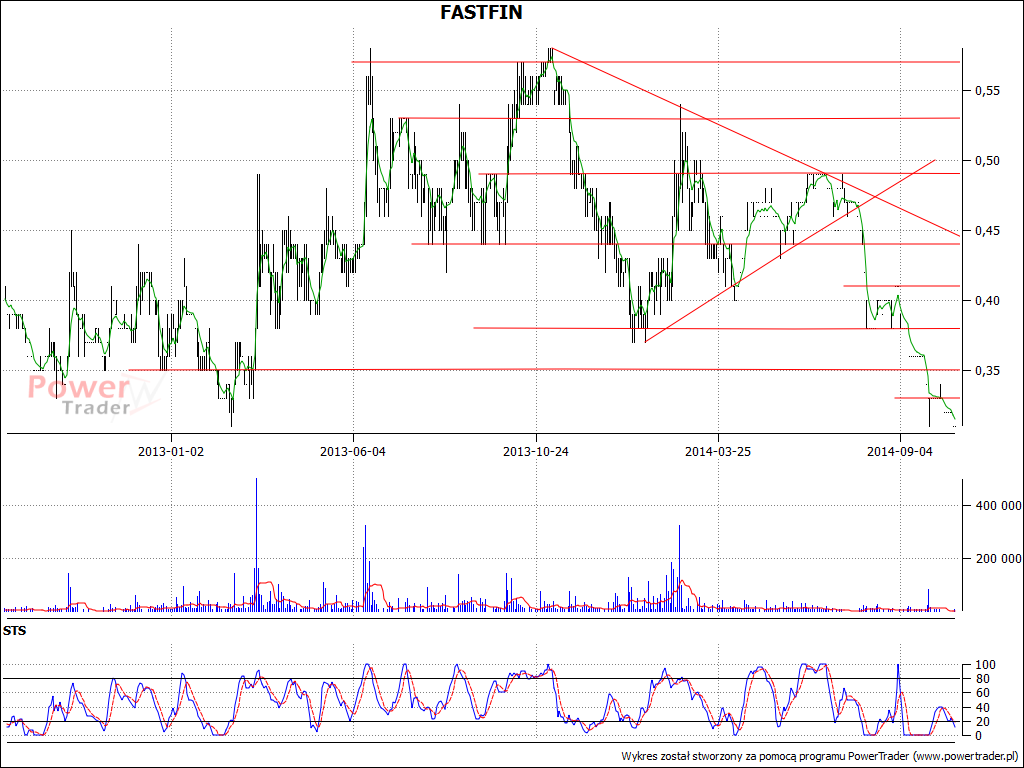
Task: Click the 400 000 volume axis label
Action: coord(998,505)
